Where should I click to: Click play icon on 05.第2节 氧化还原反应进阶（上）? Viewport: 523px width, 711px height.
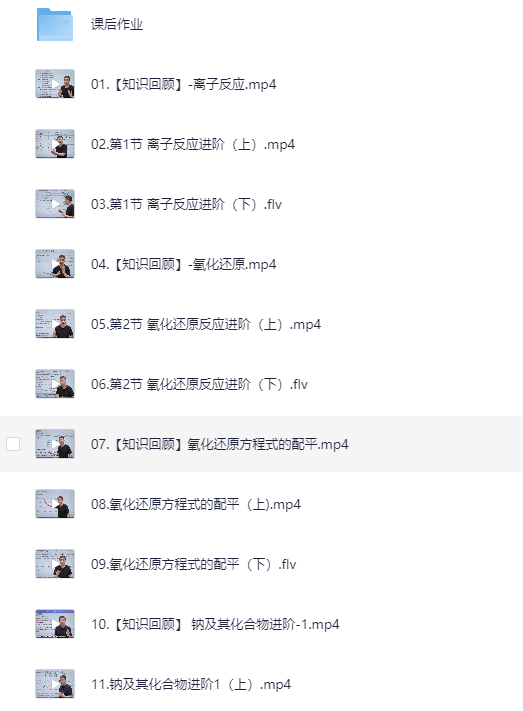[55, 324]
